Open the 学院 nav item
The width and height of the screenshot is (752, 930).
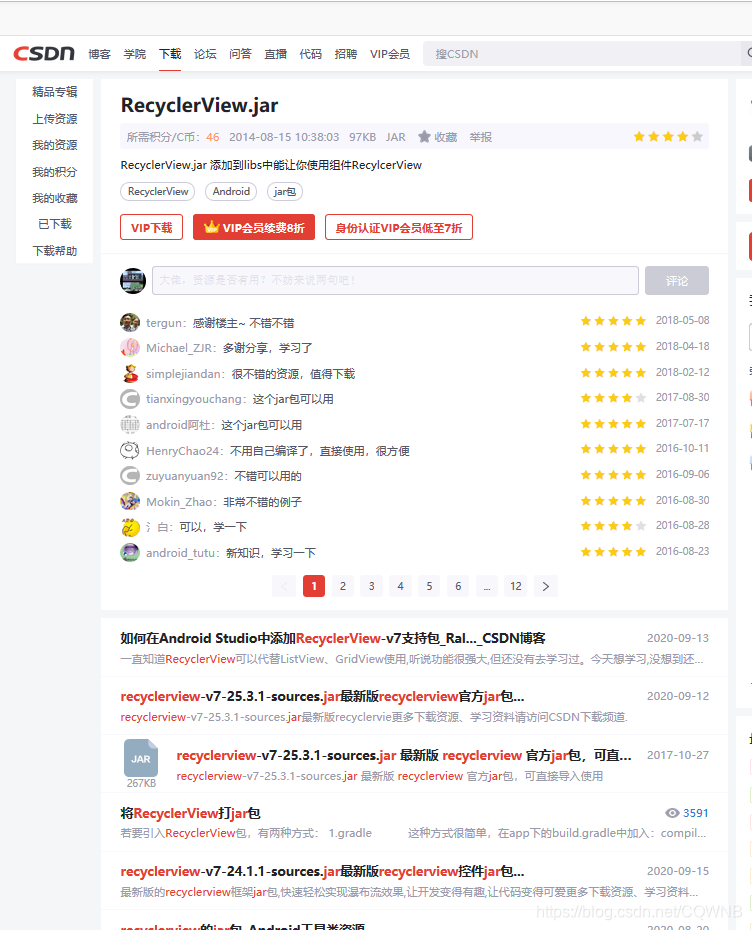(x=135, y=54)
